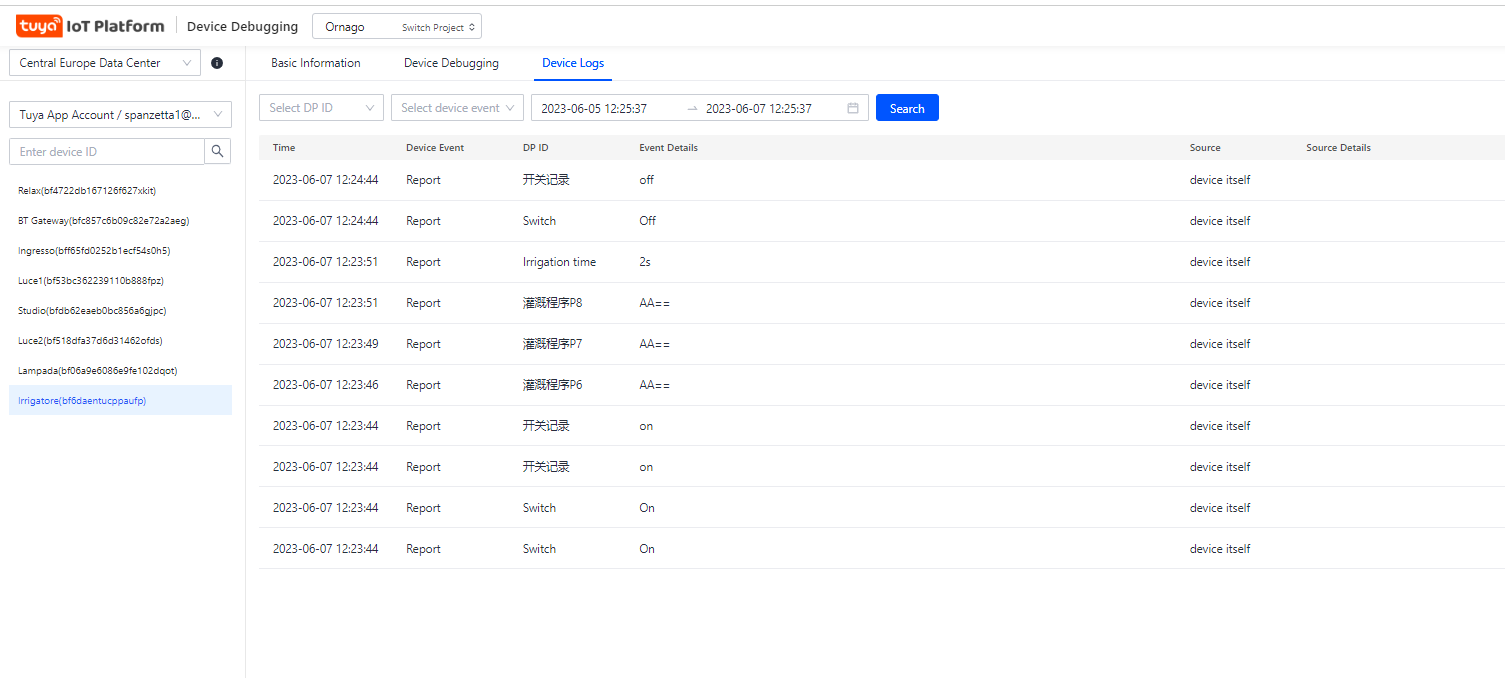This screenshot has width=1505, height=678.
Task: Open the Select device event dropdown
Action: tap(457, 107)
